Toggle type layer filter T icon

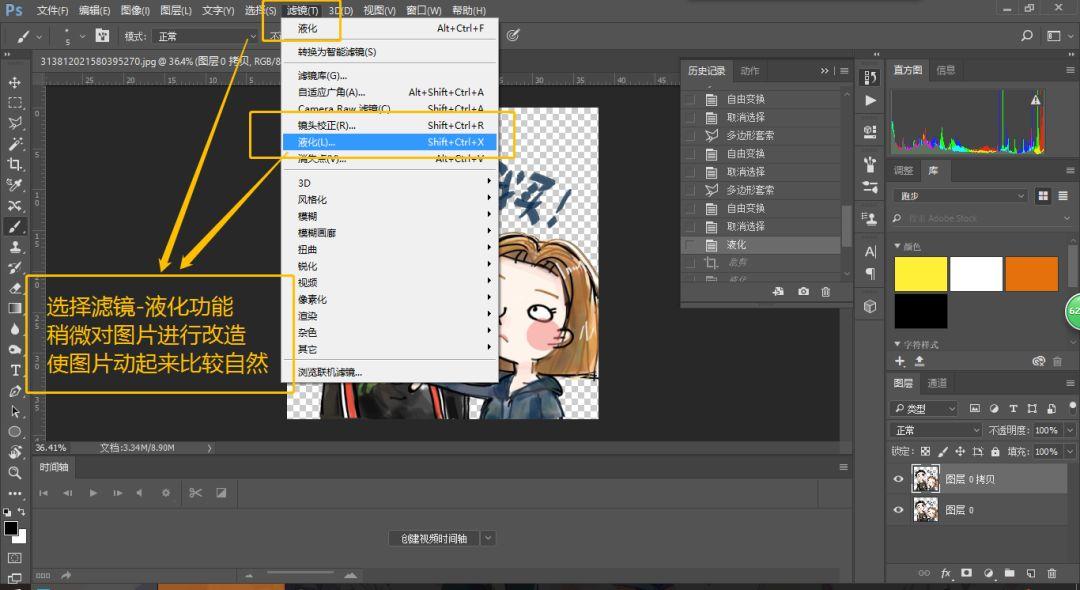point(1012,408)
